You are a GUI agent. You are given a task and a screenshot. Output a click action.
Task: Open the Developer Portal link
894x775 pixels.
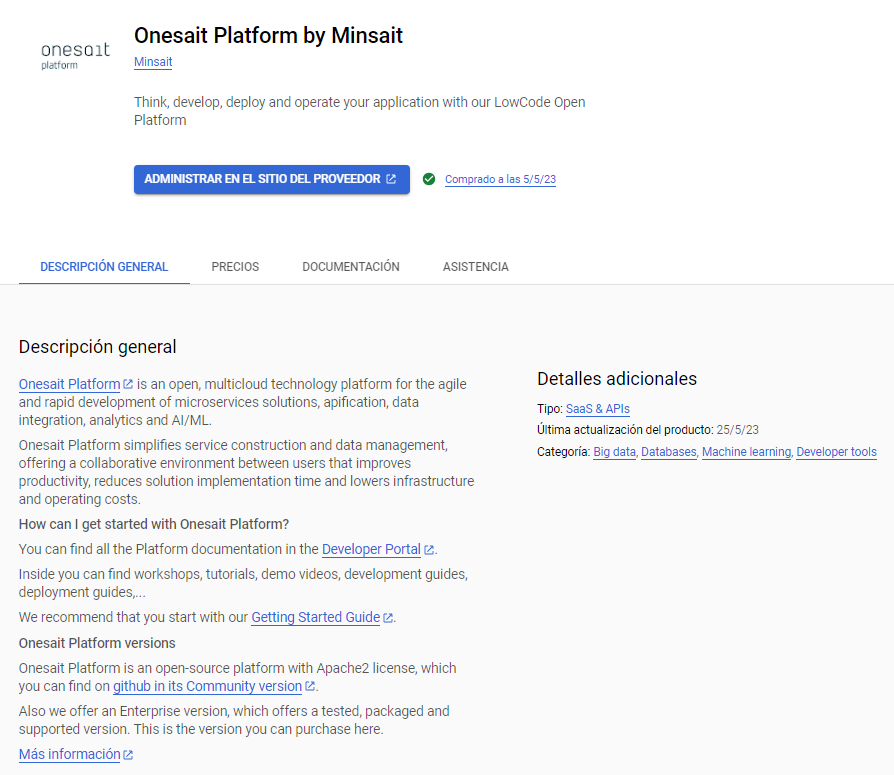click(371, 549)
